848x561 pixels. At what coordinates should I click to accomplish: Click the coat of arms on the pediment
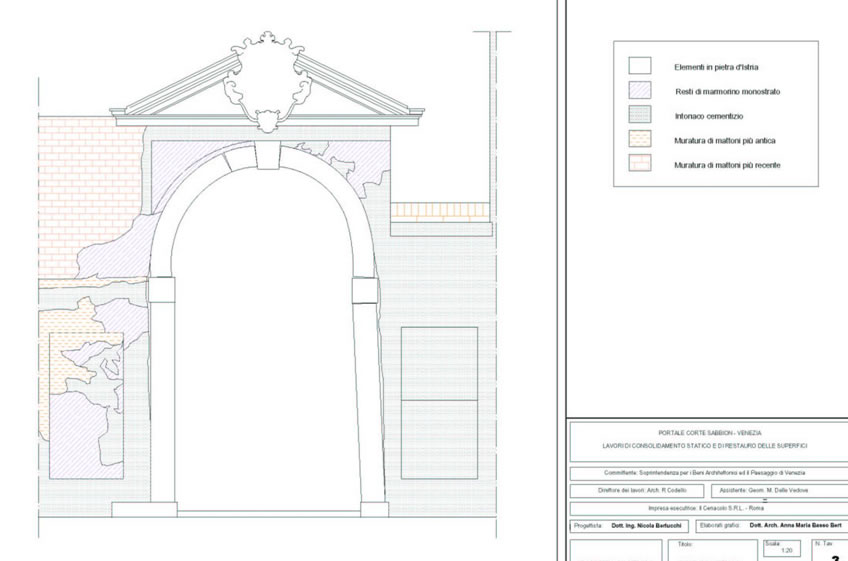coord(267,80)
